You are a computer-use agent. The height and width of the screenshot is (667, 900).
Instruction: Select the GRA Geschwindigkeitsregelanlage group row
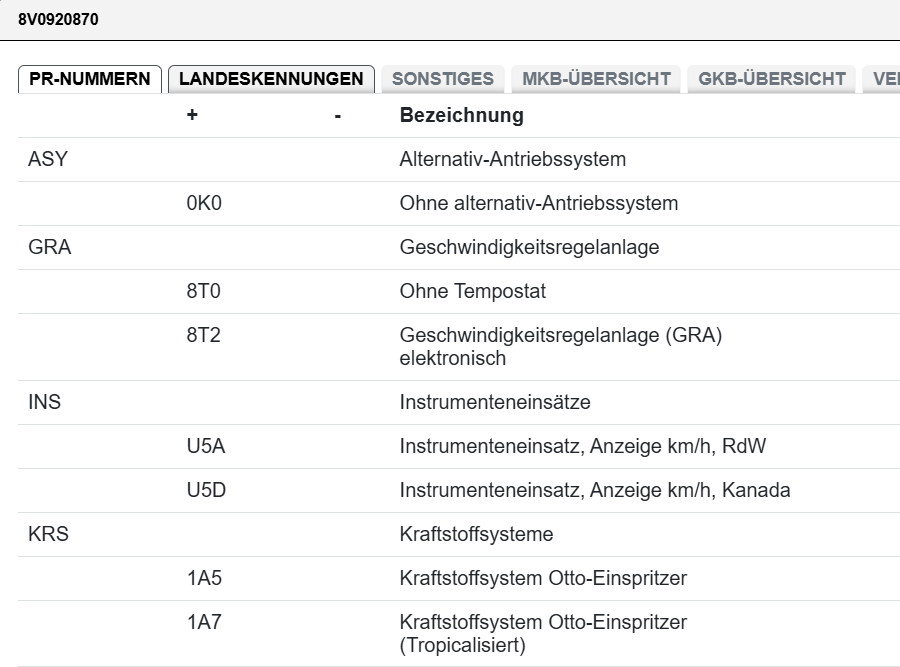(529, 247)
